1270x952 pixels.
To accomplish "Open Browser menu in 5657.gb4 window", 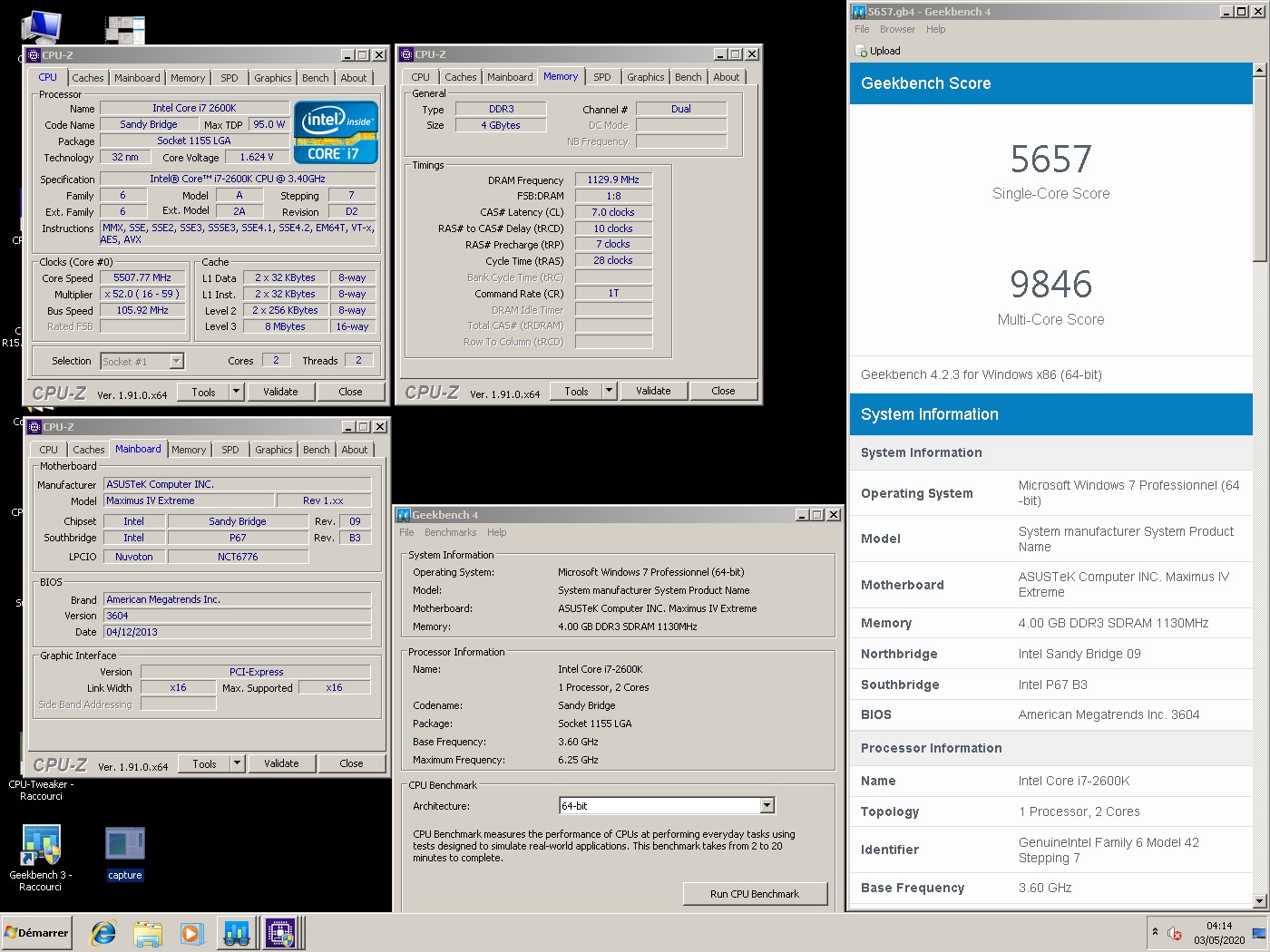I will 897,29.
